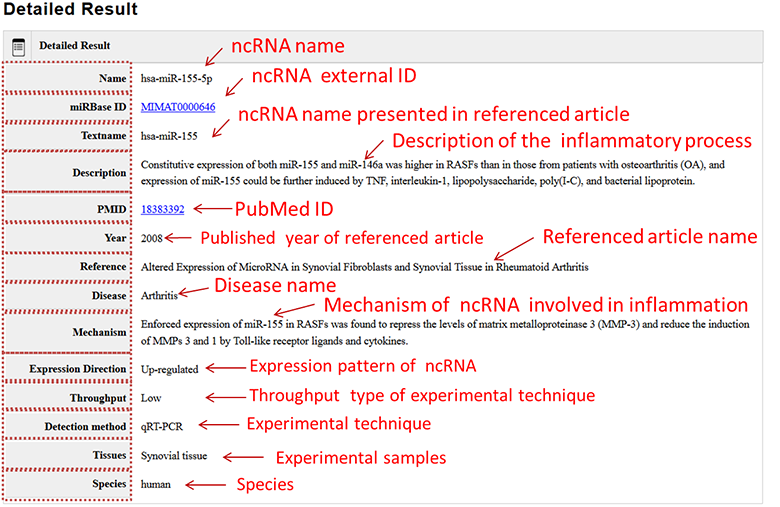Click the 'PMID' field label
The width and height of the screenshot is (780, 507).
tap(111, 209)
